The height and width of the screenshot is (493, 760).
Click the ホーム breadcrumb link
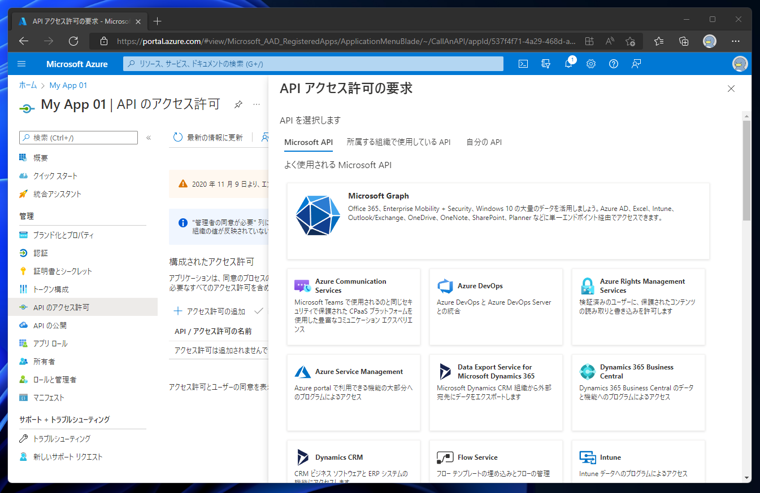[x=28, y=85]
